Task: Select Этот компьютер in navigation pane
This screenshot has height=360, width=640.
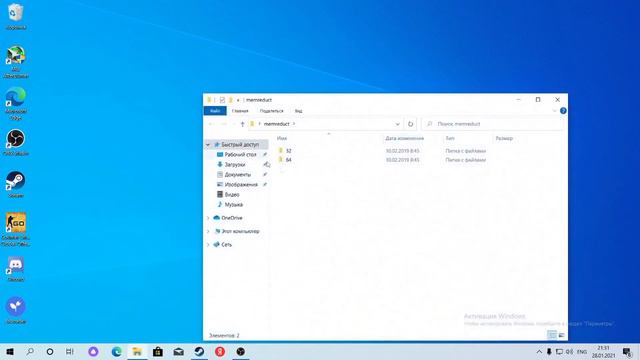Action: click(240, 231)
